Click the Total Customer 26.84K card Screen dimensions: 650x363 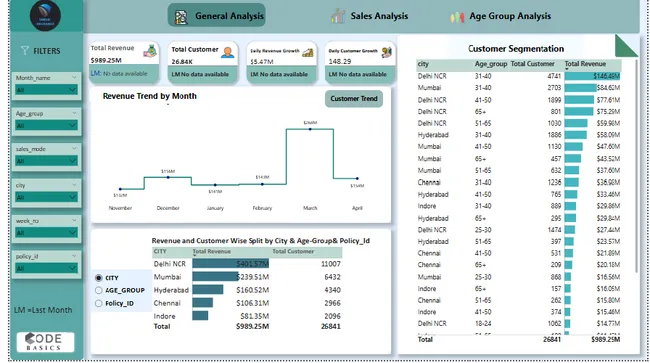coord(203,62)
